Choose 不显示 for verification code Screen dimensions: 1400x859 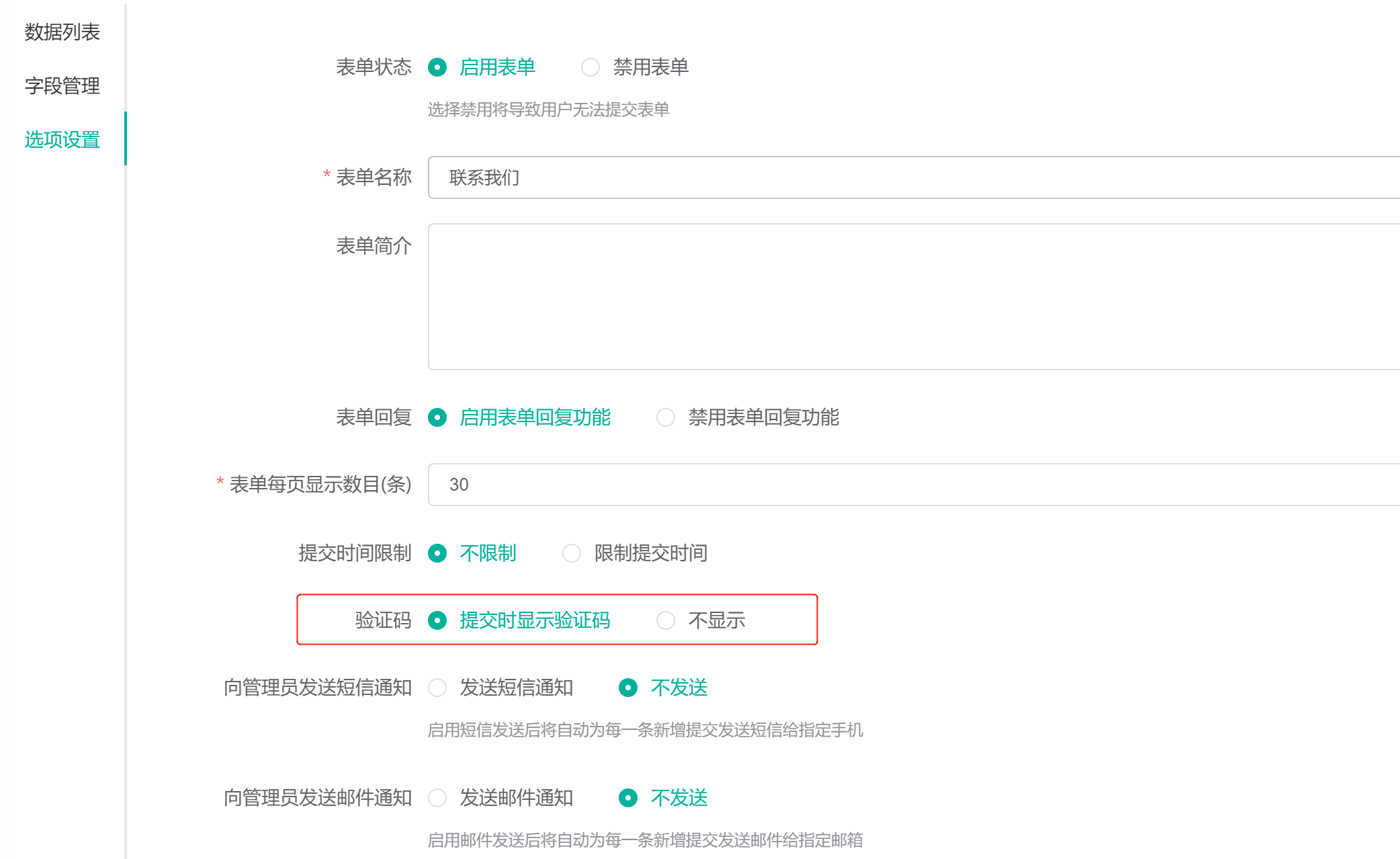(x=666, y=620)
